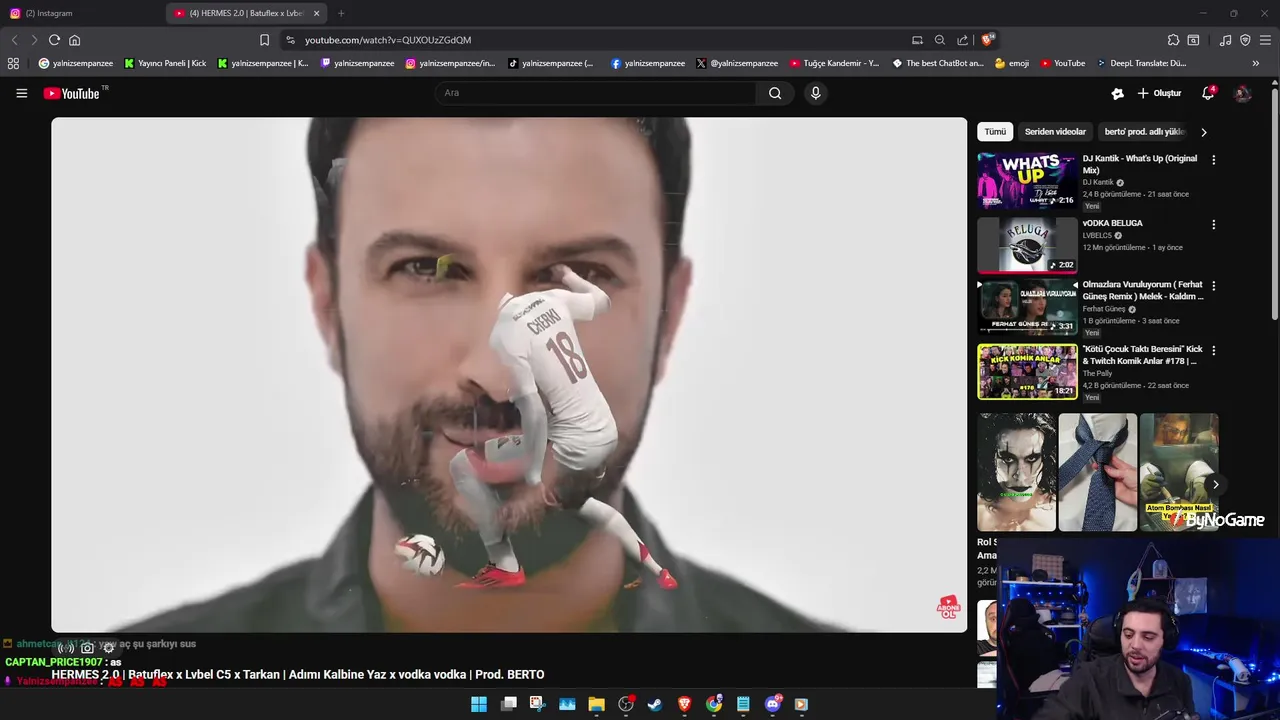Viewport: 1280px width, 720px height.
Task: Open the 'LVBELC5' channel name
Action: tap(1097, 236)
